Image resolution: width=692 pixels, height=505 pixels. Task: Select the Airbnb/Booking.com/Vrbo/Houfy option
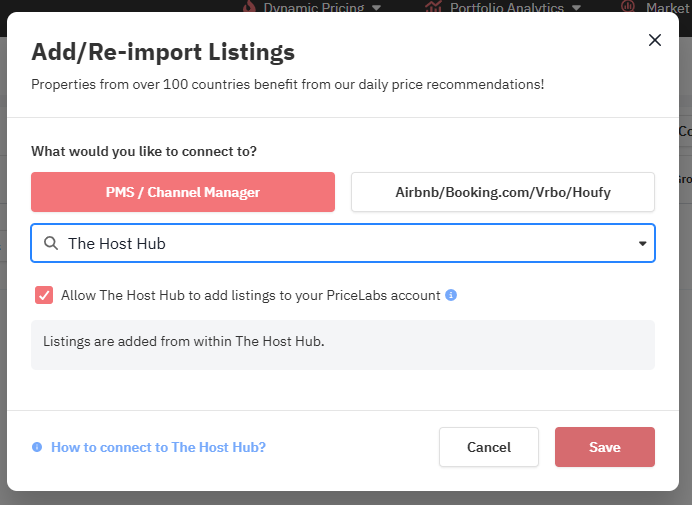click(502, 192)
